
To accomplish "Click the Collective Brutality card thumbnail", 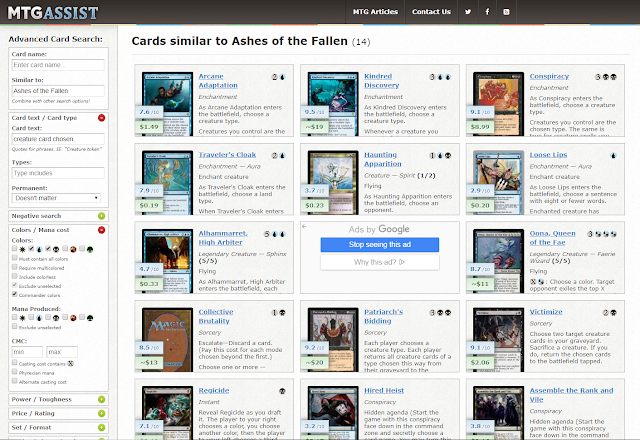I will coord(167,340).
